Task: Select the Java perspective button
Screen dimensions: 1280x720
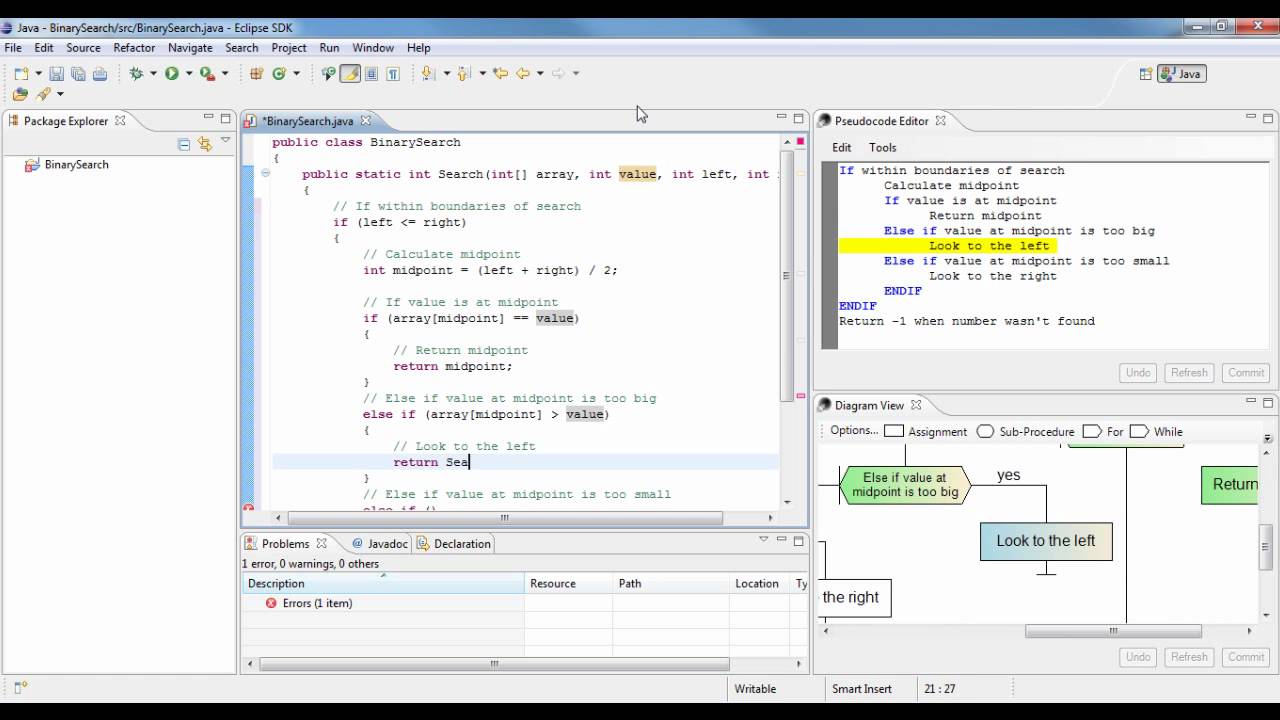Action: pos(1181,74)
